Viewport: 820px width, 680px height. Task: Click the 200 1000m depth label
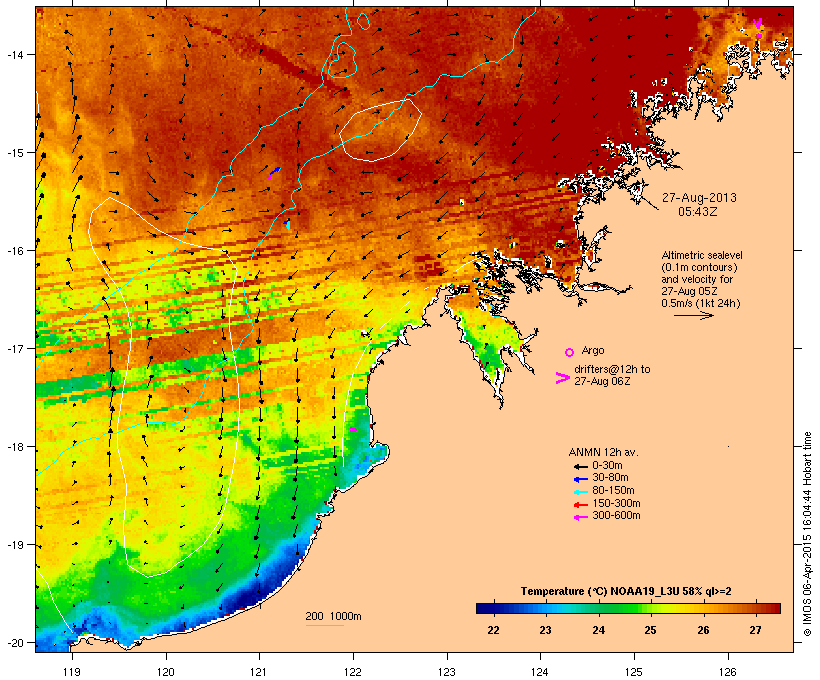pyautogui.click(x=333, y=616)
